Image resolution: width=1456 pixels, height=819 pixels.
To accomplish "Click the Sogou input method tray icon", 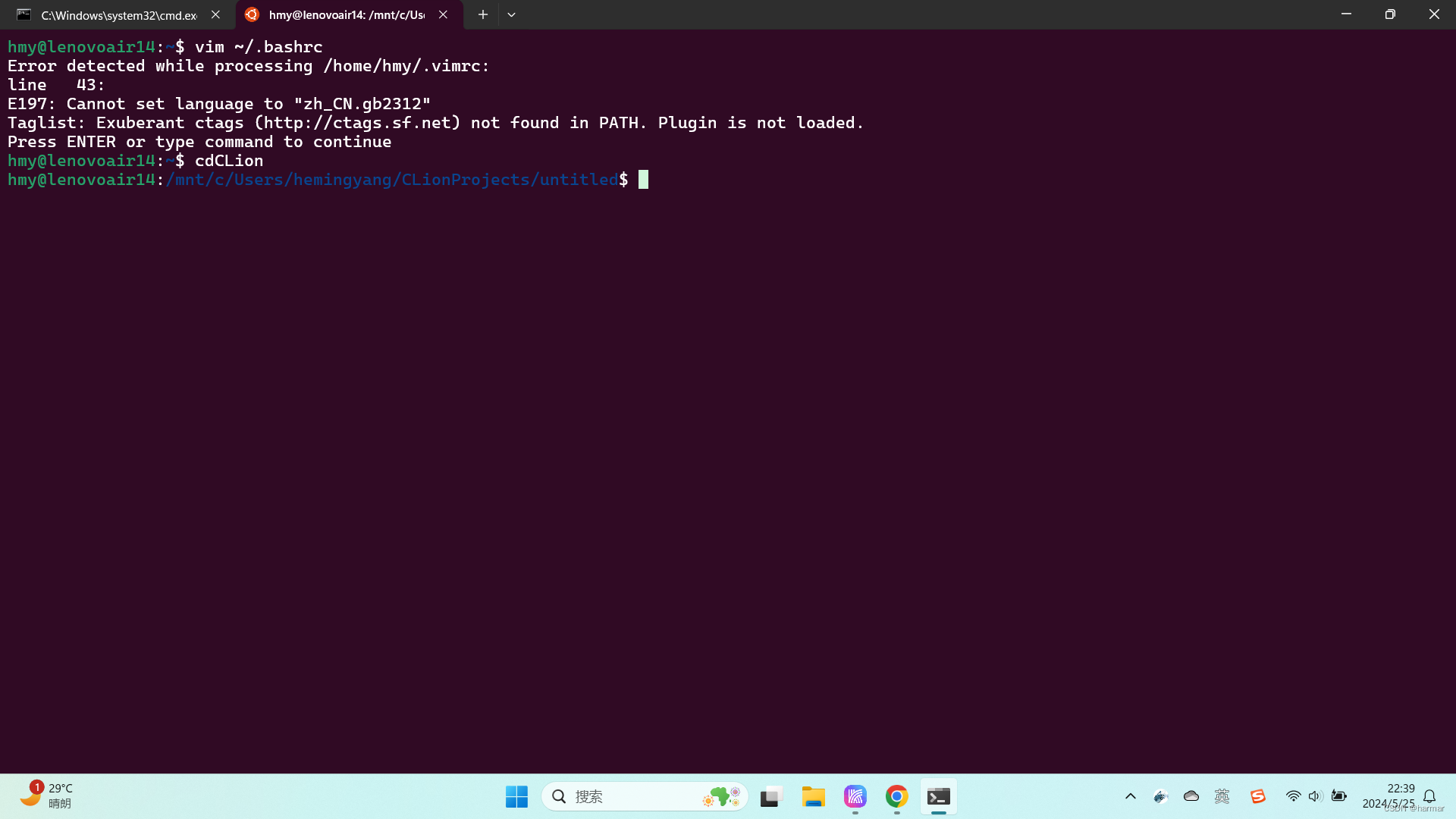I will [x=1258, y=796].
